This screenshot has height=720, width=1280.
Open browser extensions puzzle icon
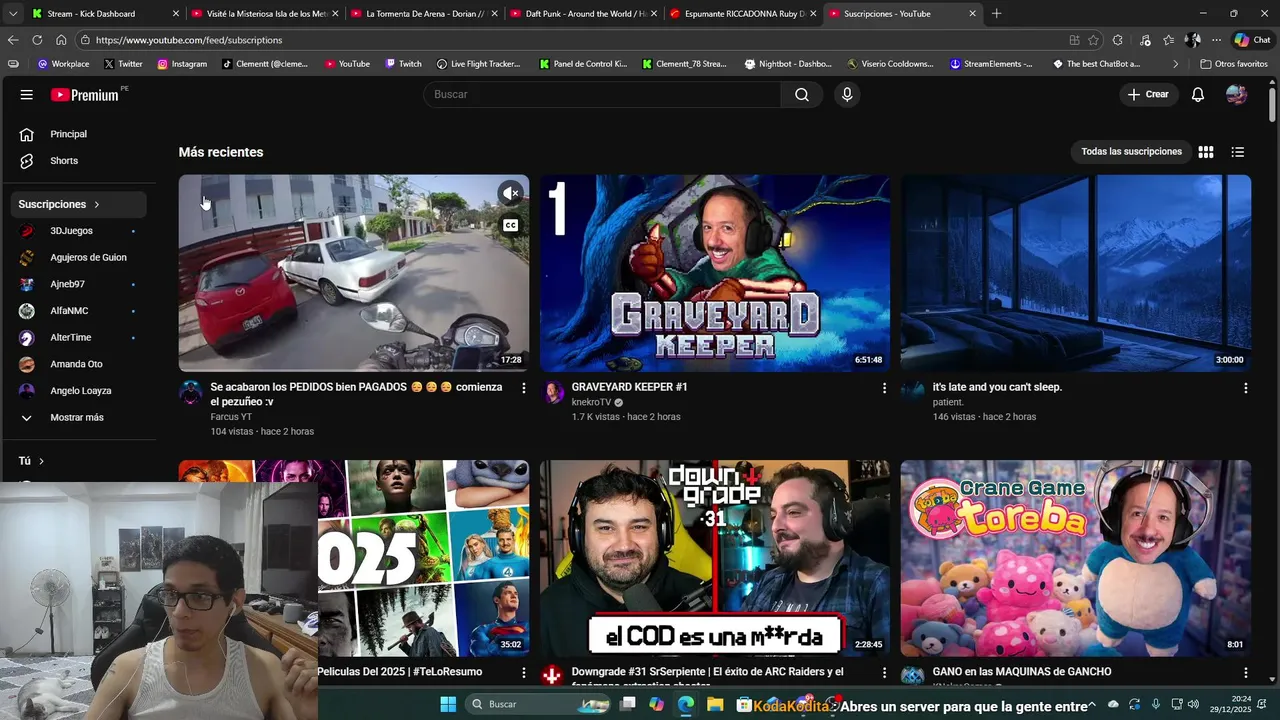1118,40
